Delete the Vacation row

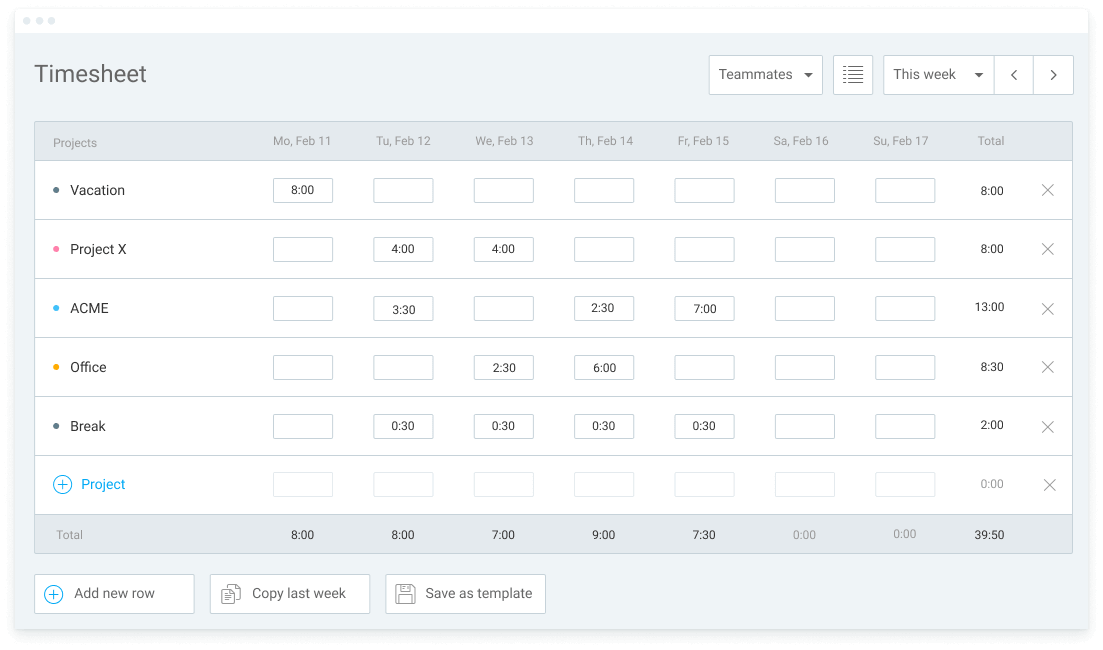pos(1047,190)
